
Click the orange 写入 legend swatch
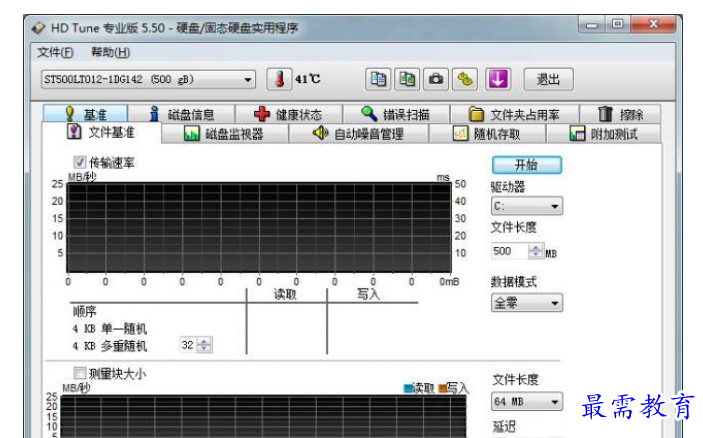tap(443, 388)
